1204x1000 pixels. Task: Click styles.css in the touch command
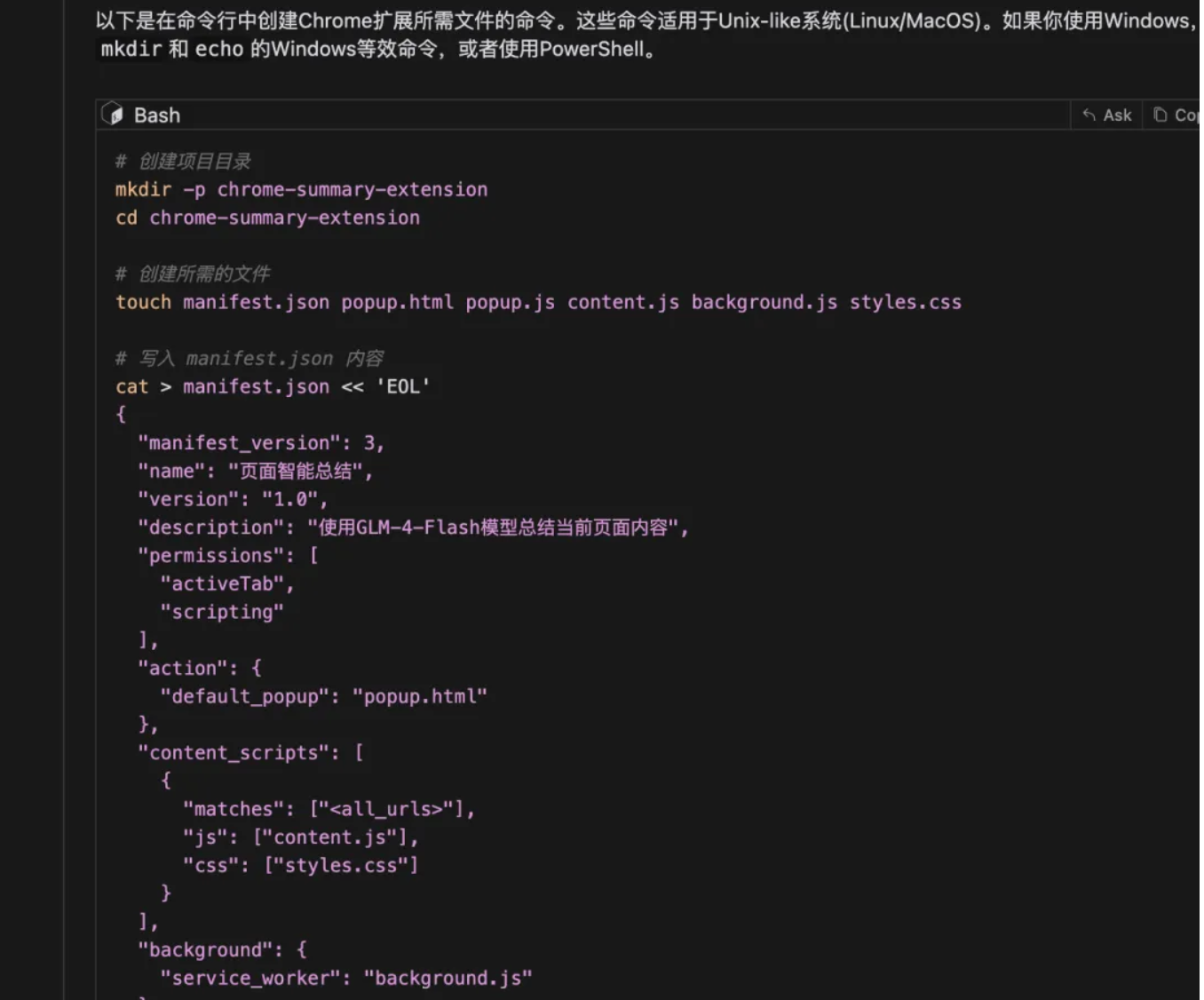tap(906, 302)
